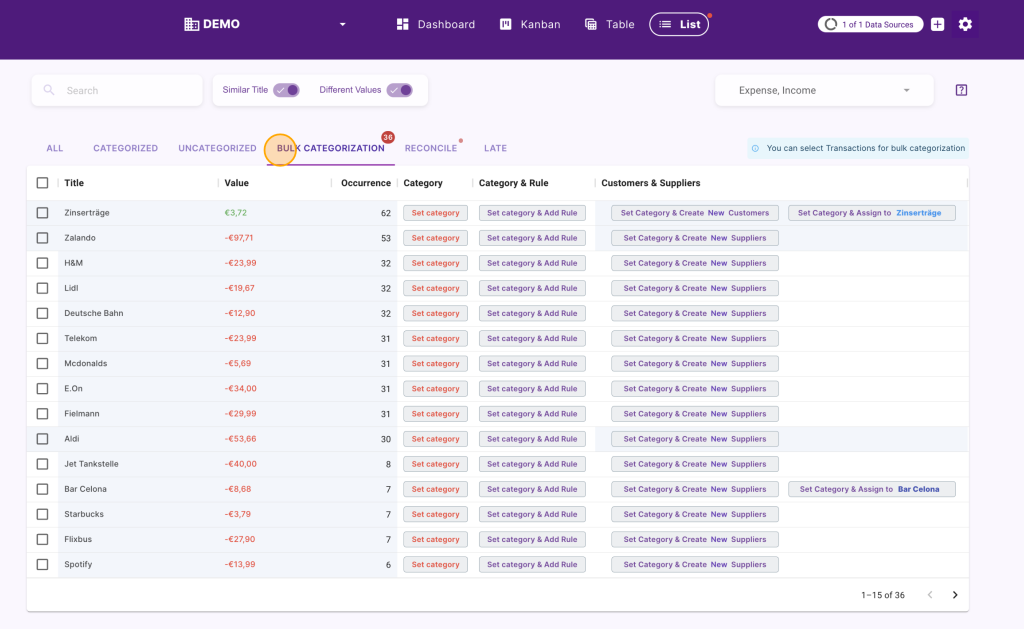Open the help question mark icon
This screenshot has height=629, width=1024.
tap(961, 90)
